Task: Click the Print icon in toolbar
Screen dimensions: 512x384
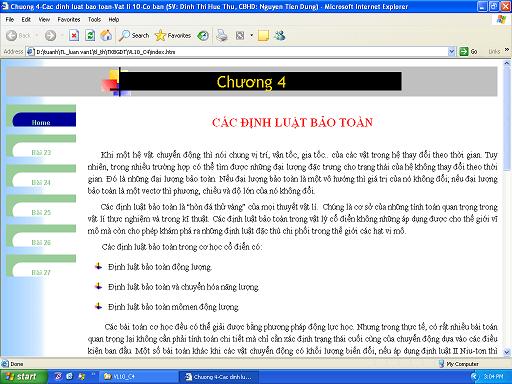Action: pos(222,35)
